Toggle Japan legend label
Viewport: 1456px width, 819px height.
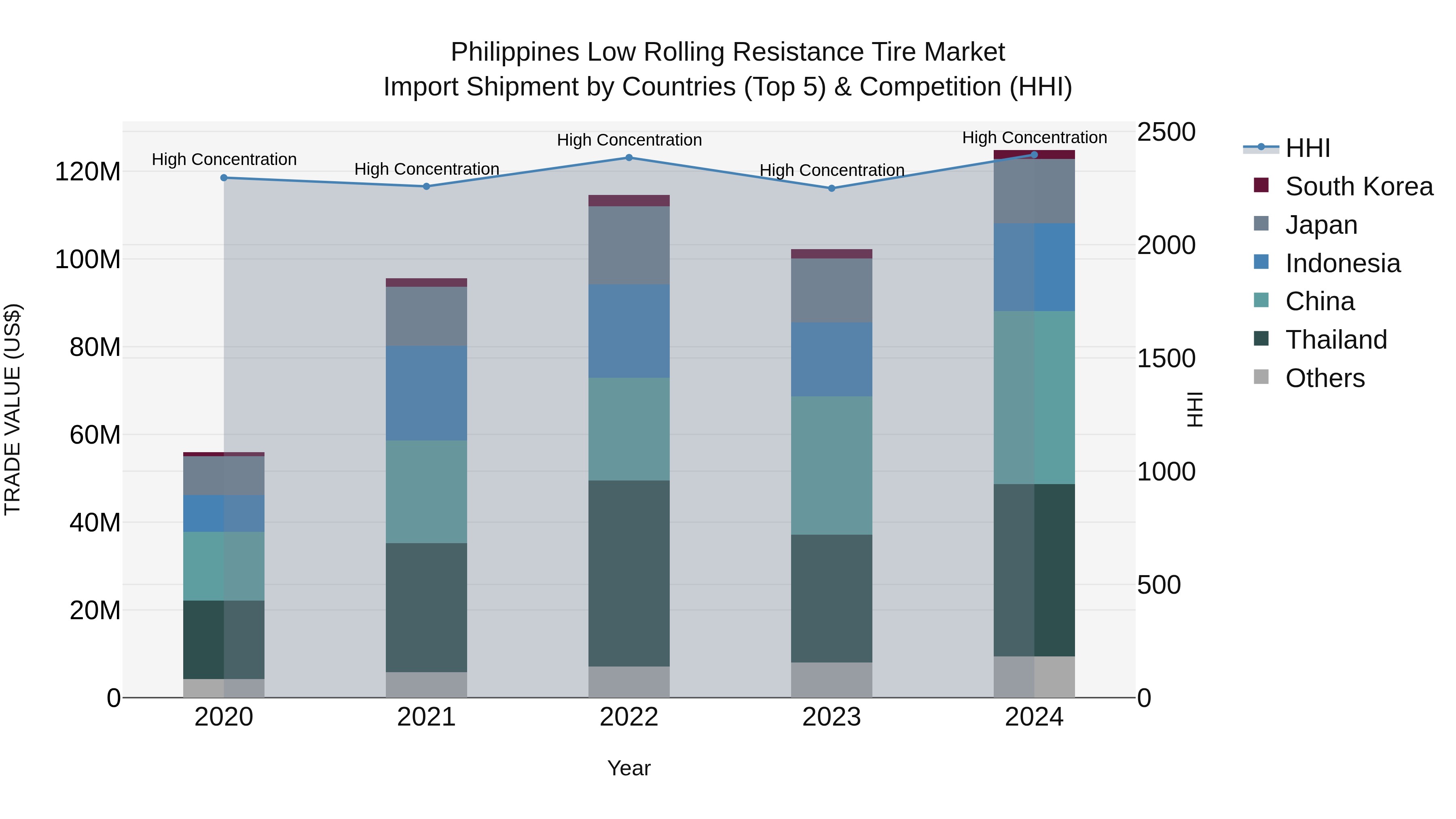[1321, 225]
